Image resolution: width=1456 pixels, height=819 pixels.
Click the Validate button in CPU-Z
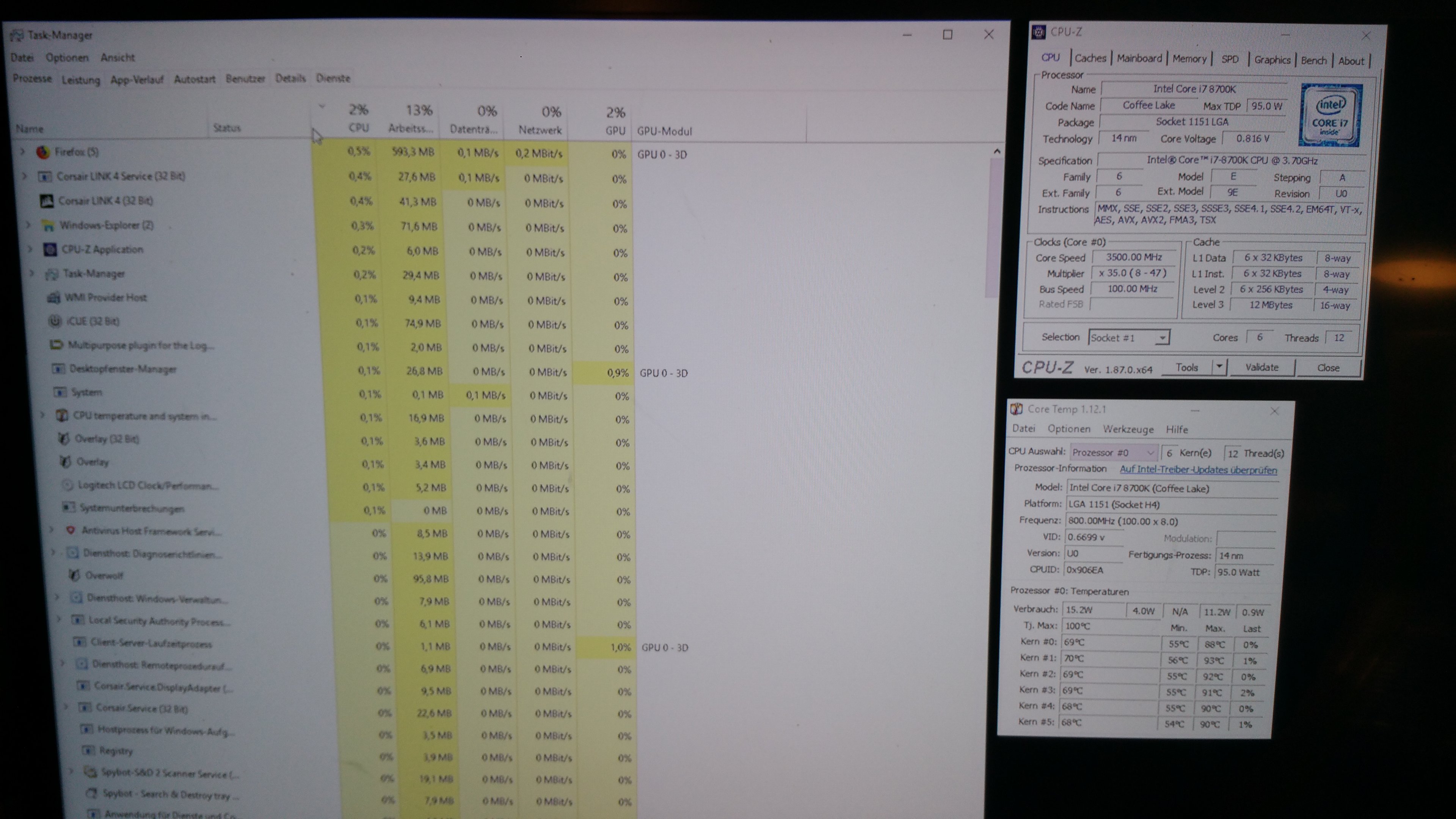click(x=1261, y=367)
